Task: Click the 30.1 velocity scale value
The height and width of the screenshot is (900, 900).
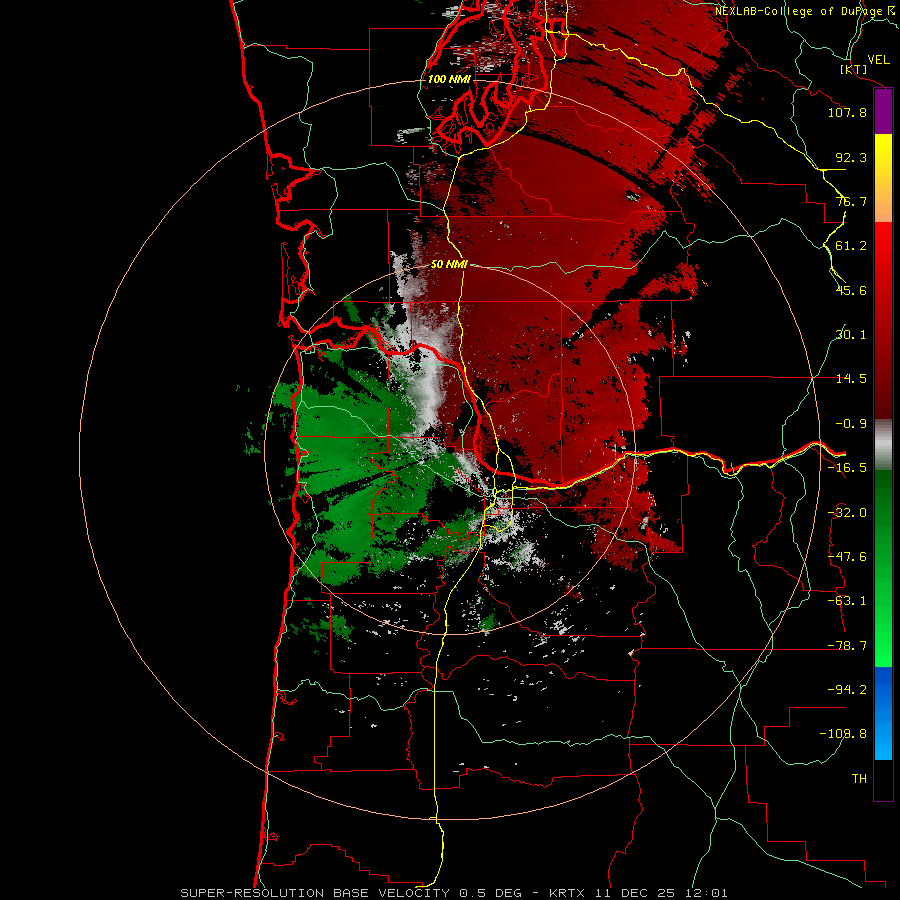Action: coord(851,335)
